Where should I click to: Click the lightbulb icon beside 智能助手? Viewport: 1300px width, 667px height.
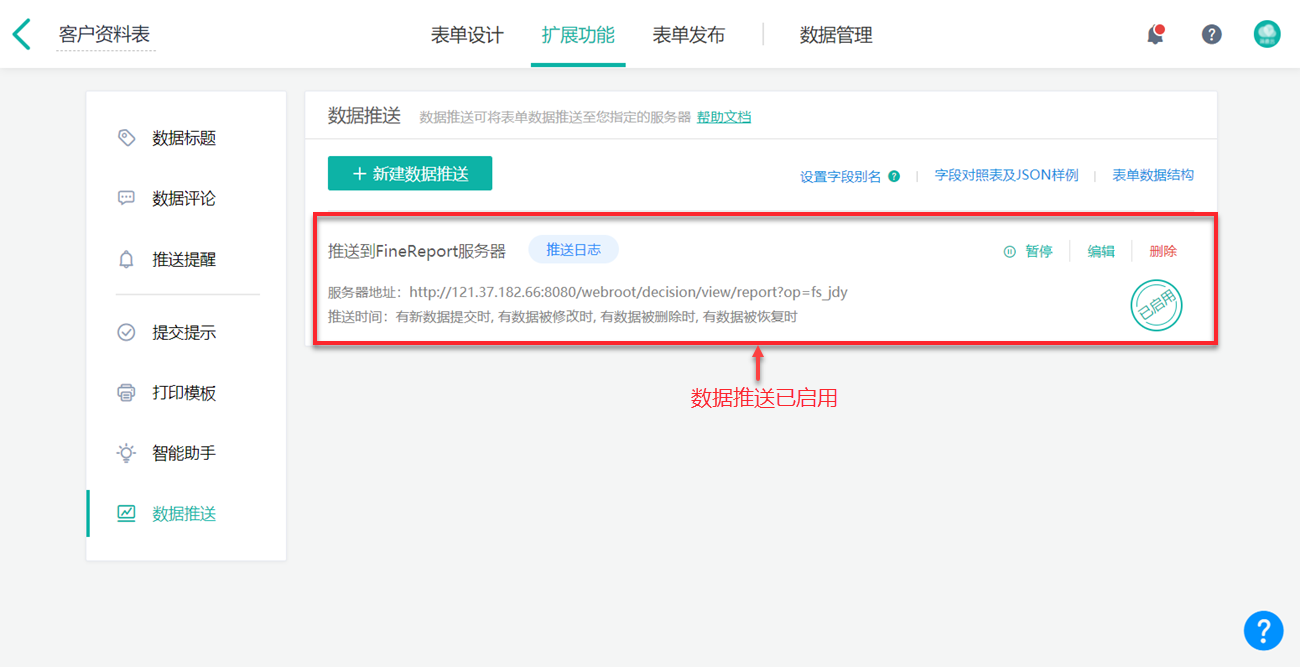coord(126,453)
